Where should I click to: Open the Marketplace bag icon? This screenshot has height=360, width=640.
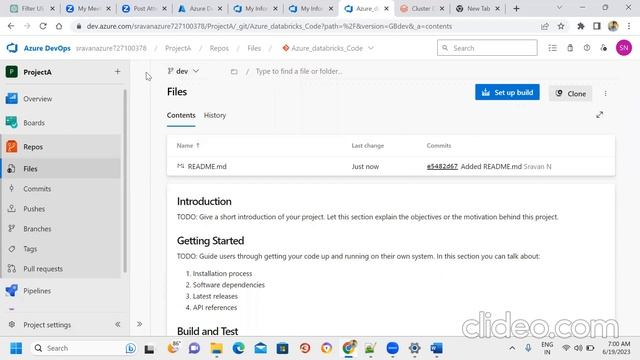[570, 48]
